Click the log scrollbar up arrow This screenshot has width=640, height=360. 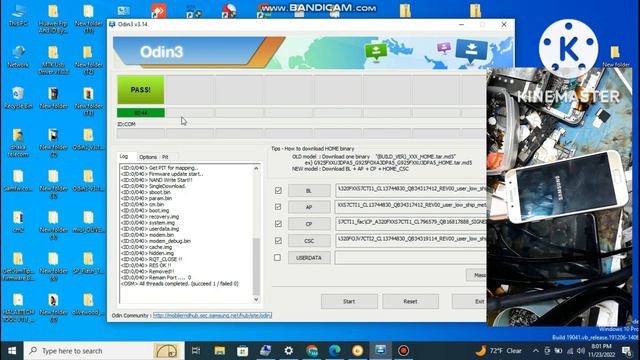pos(256,168)
